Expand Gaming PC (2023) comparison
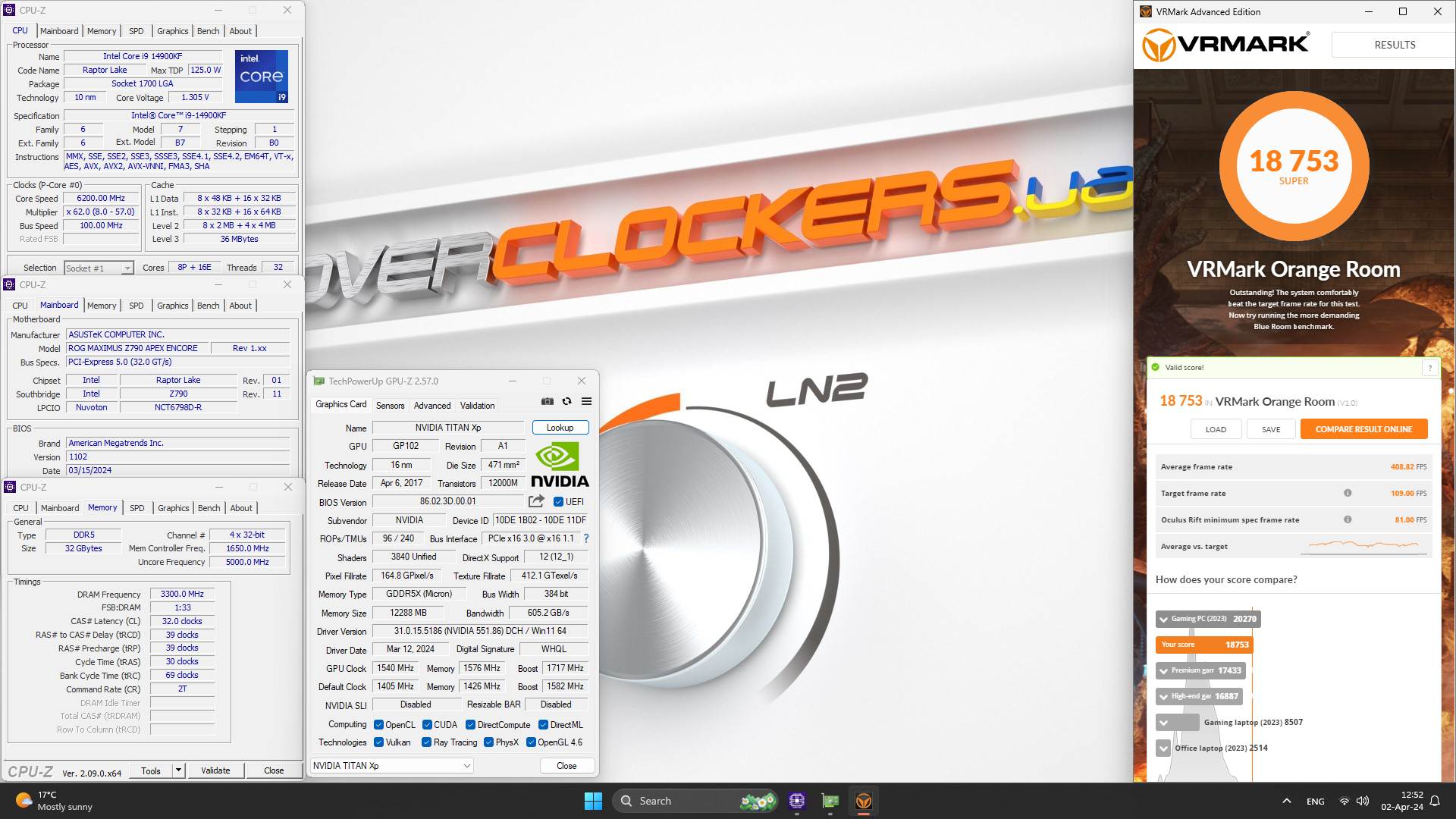Image resolution: width=1456 pixels, height=819 pixels. (x=1163, y=620)
